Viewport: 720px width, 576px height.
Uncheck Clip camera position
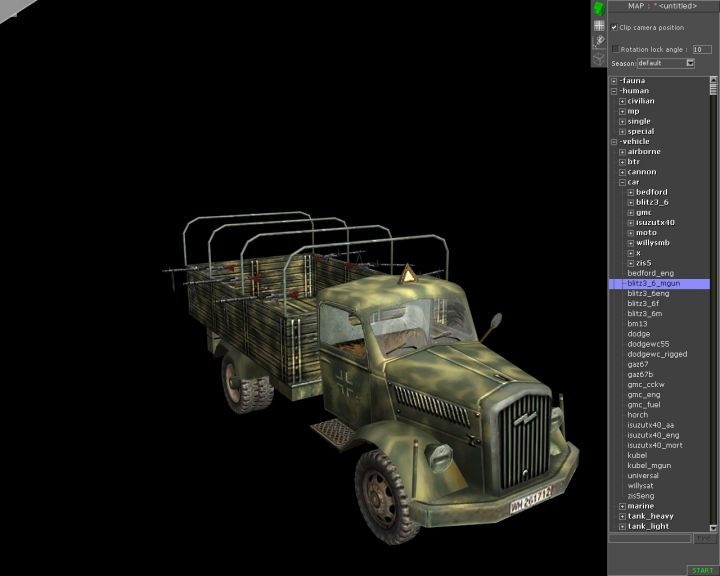click(x=615, y=27)
